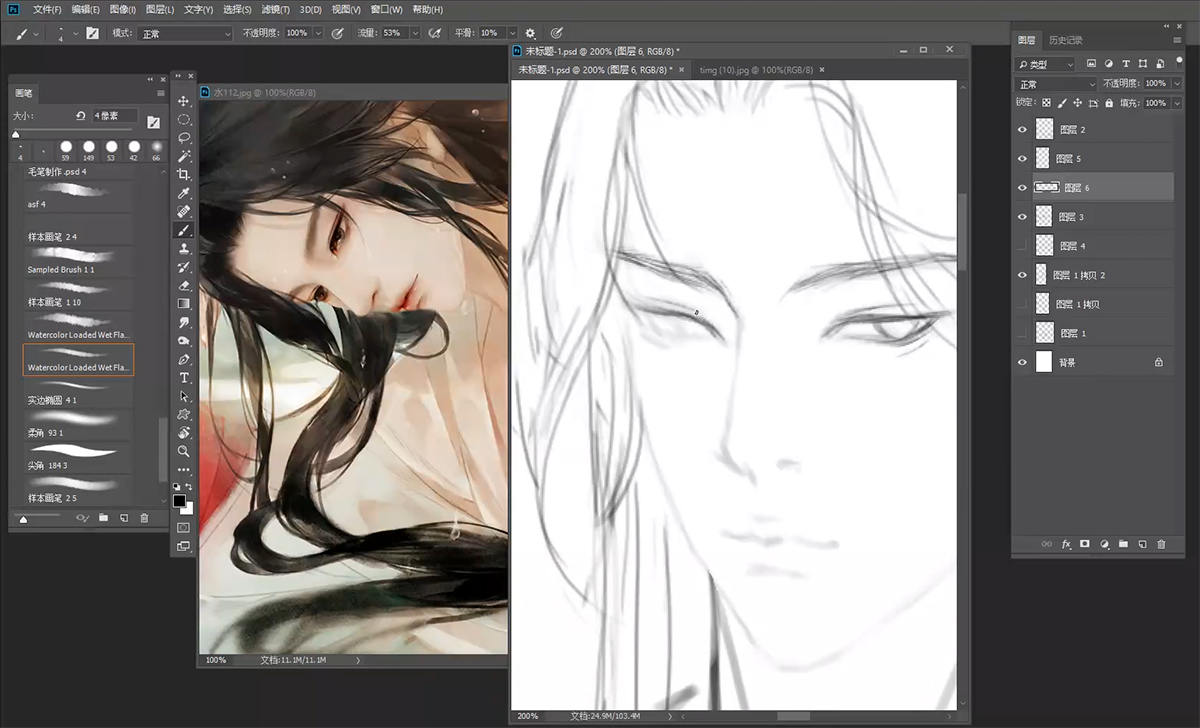Open the 滤镜(T) menu

(273, 9)
